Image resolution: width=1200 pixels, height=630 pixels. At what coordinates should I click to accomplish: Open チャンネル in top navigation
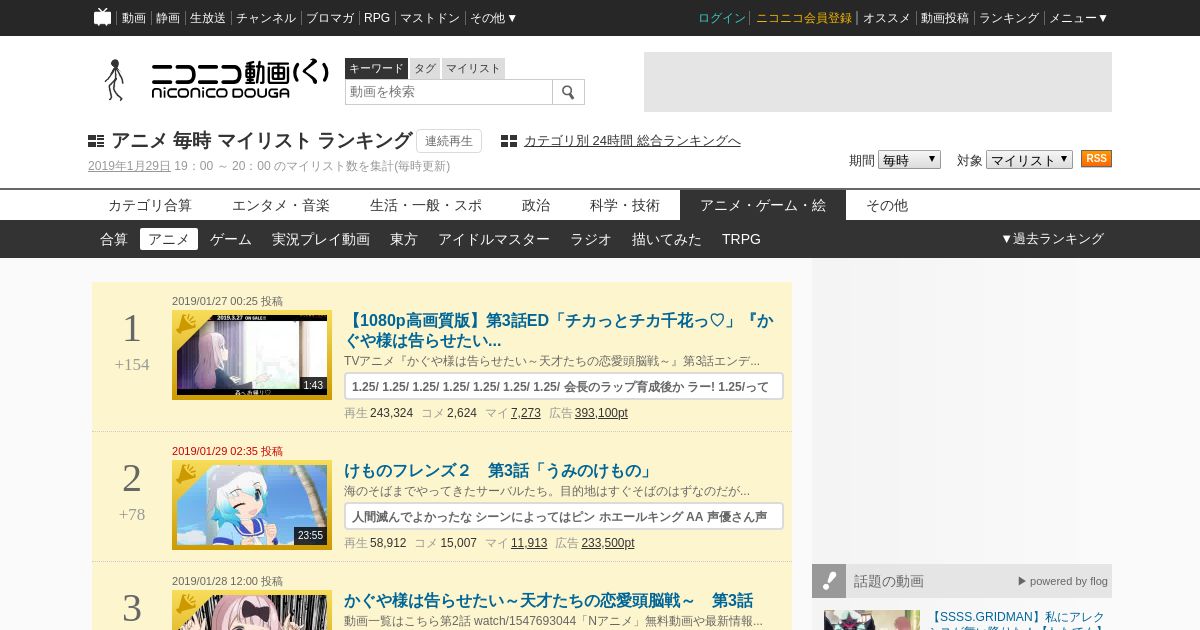pos(266,18)
